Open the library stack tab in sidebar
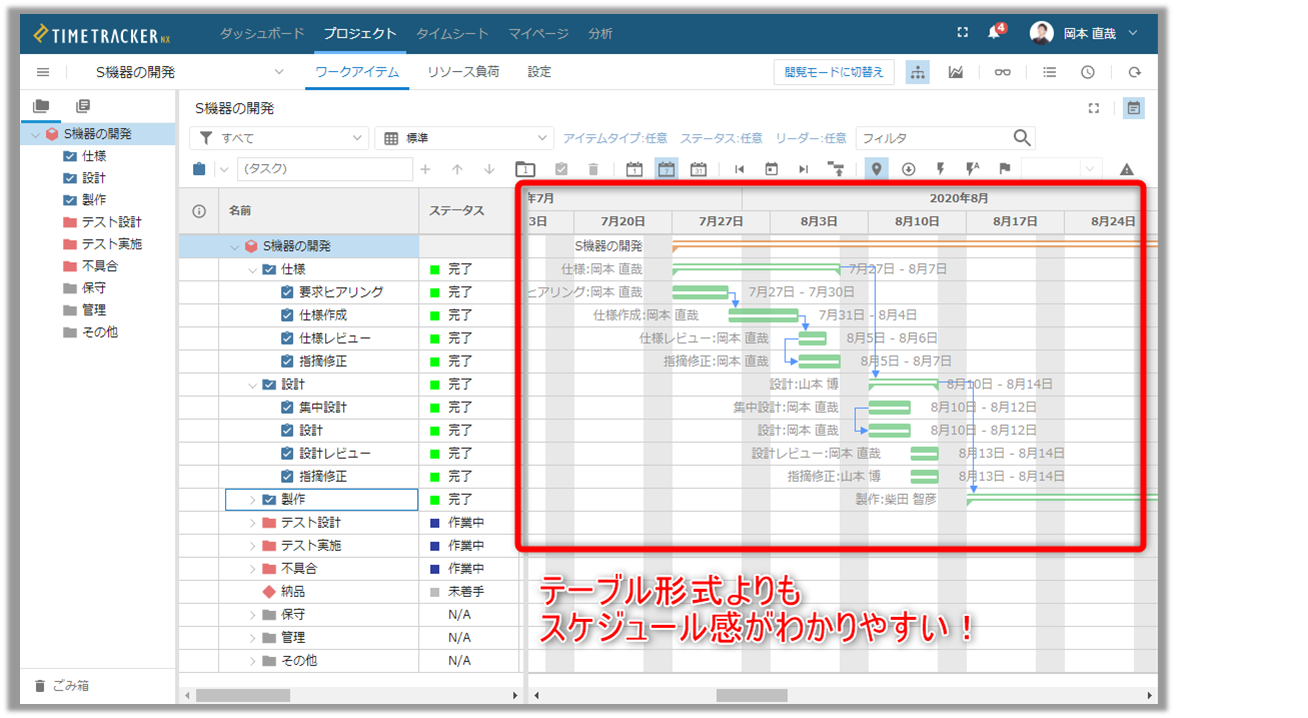 (83, 106)
